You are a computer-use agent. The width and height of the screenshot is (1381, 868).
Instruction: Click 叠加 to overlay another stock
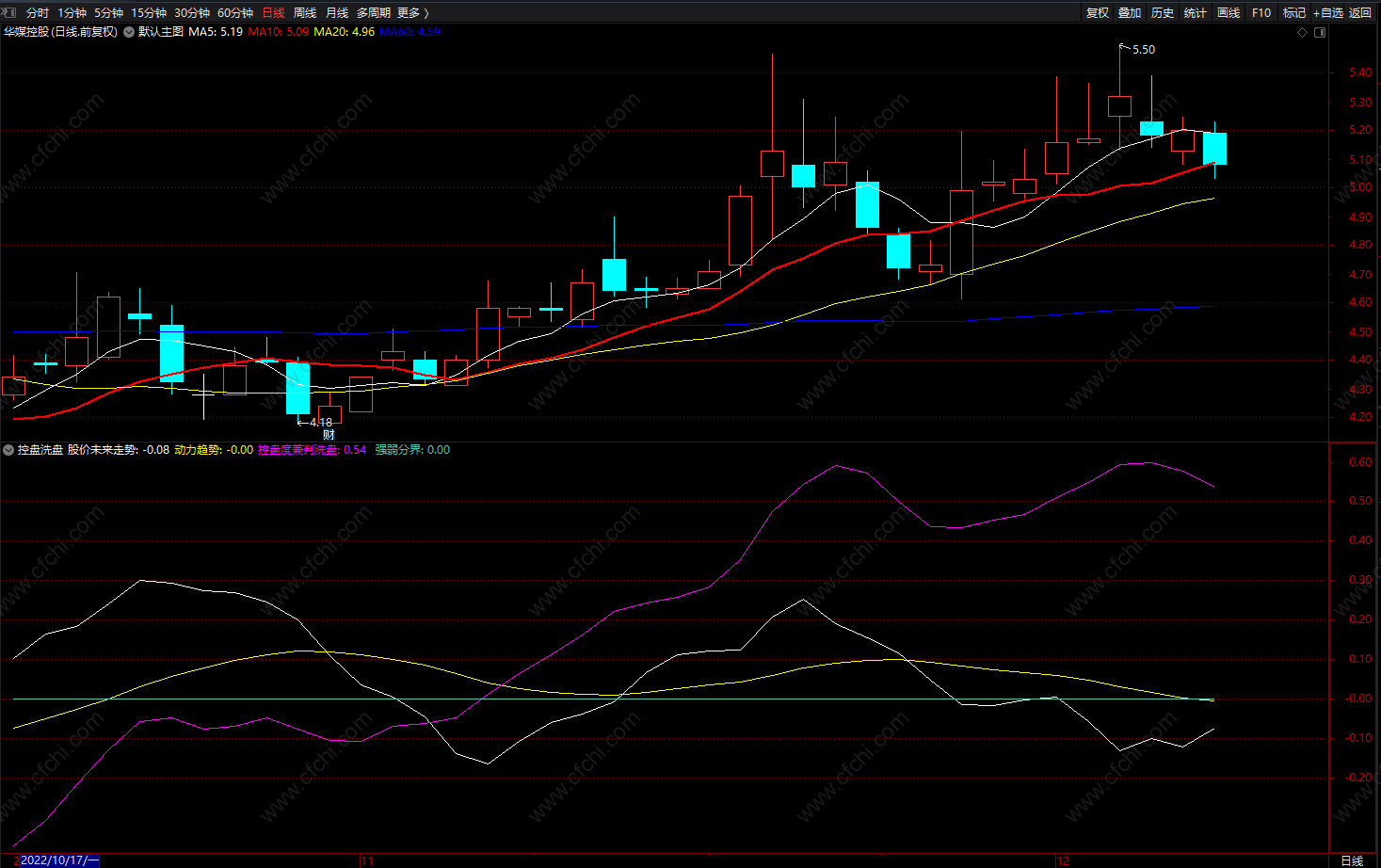[x=1130, y=12]
